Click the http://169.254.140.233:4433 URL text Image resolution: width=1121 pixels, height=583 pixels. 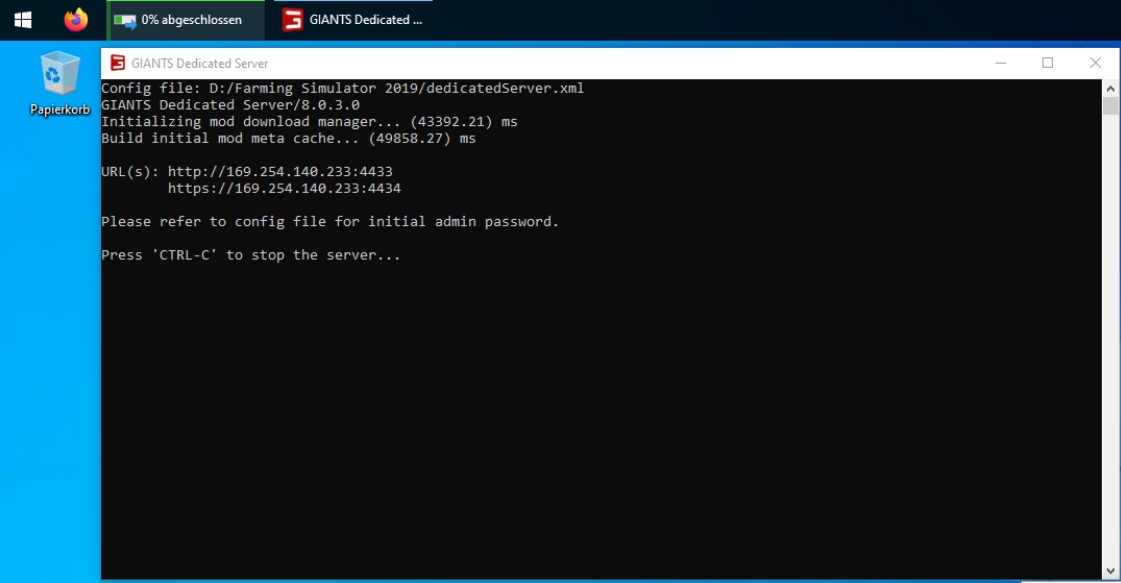(x=280, y=172)
